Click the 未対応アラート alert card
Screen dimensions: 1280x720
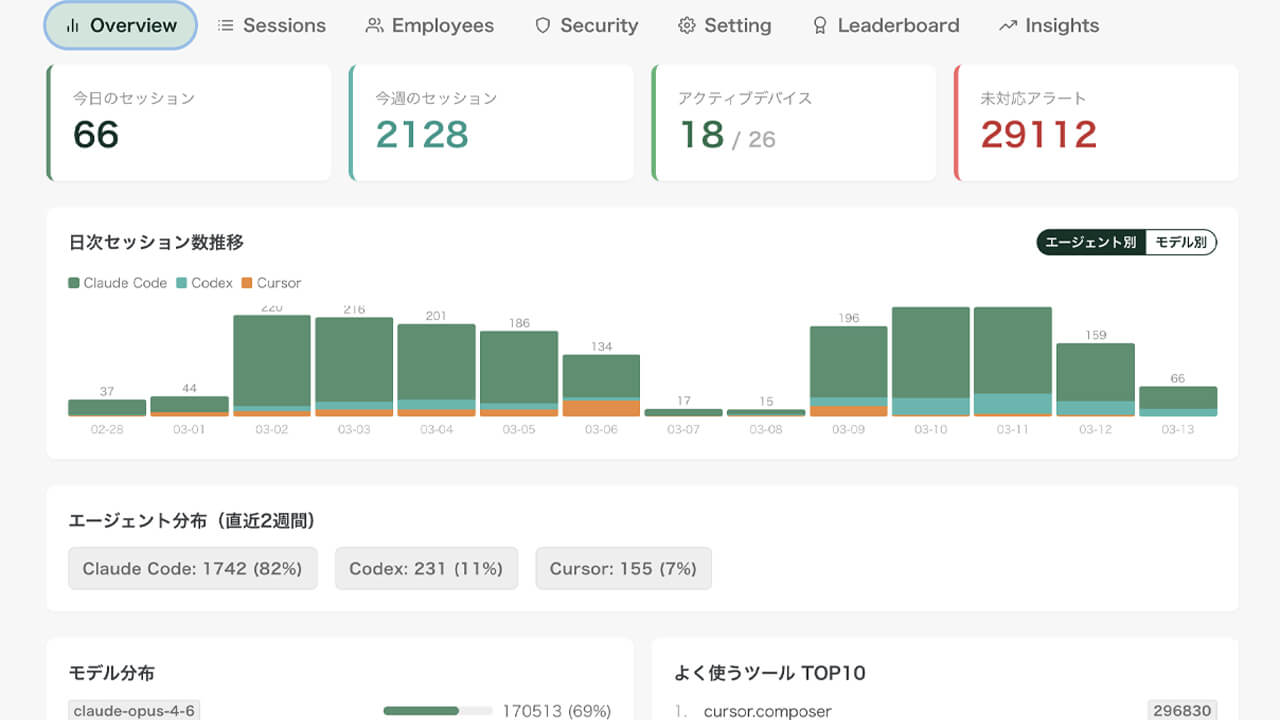pos(1096,122)
